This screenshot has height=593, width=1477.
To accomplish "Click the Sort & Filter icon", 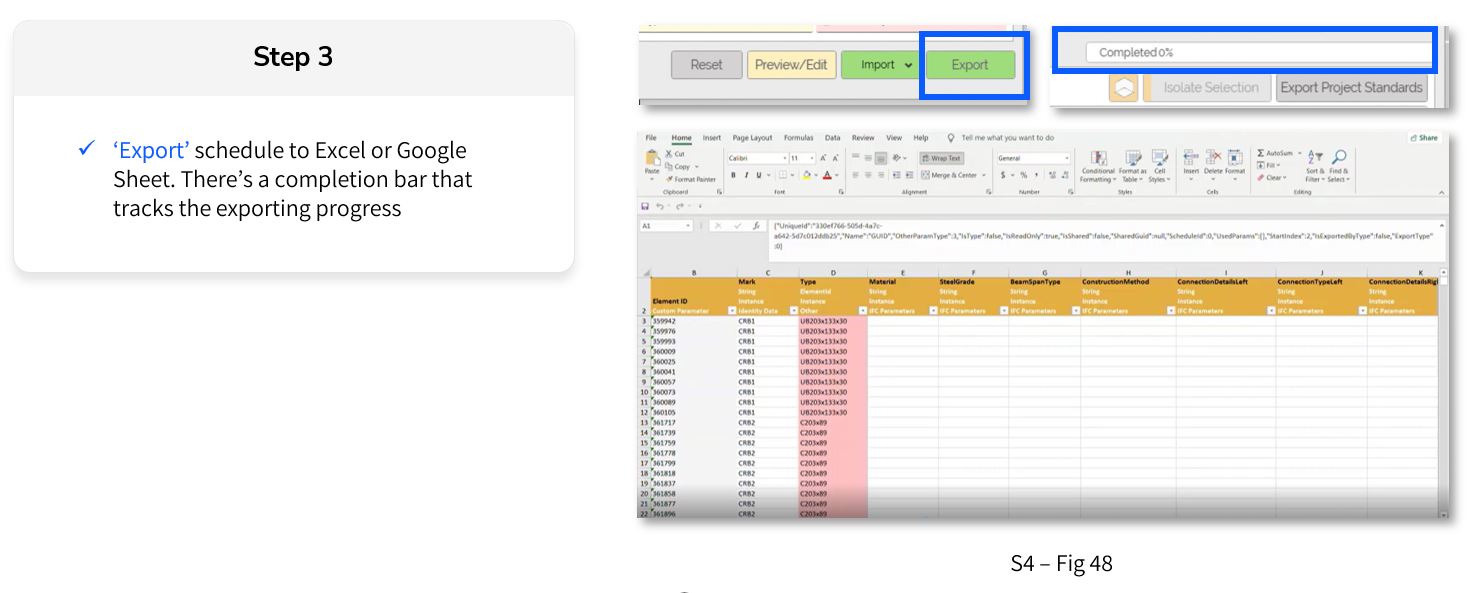I will (x=1315, y=158).
